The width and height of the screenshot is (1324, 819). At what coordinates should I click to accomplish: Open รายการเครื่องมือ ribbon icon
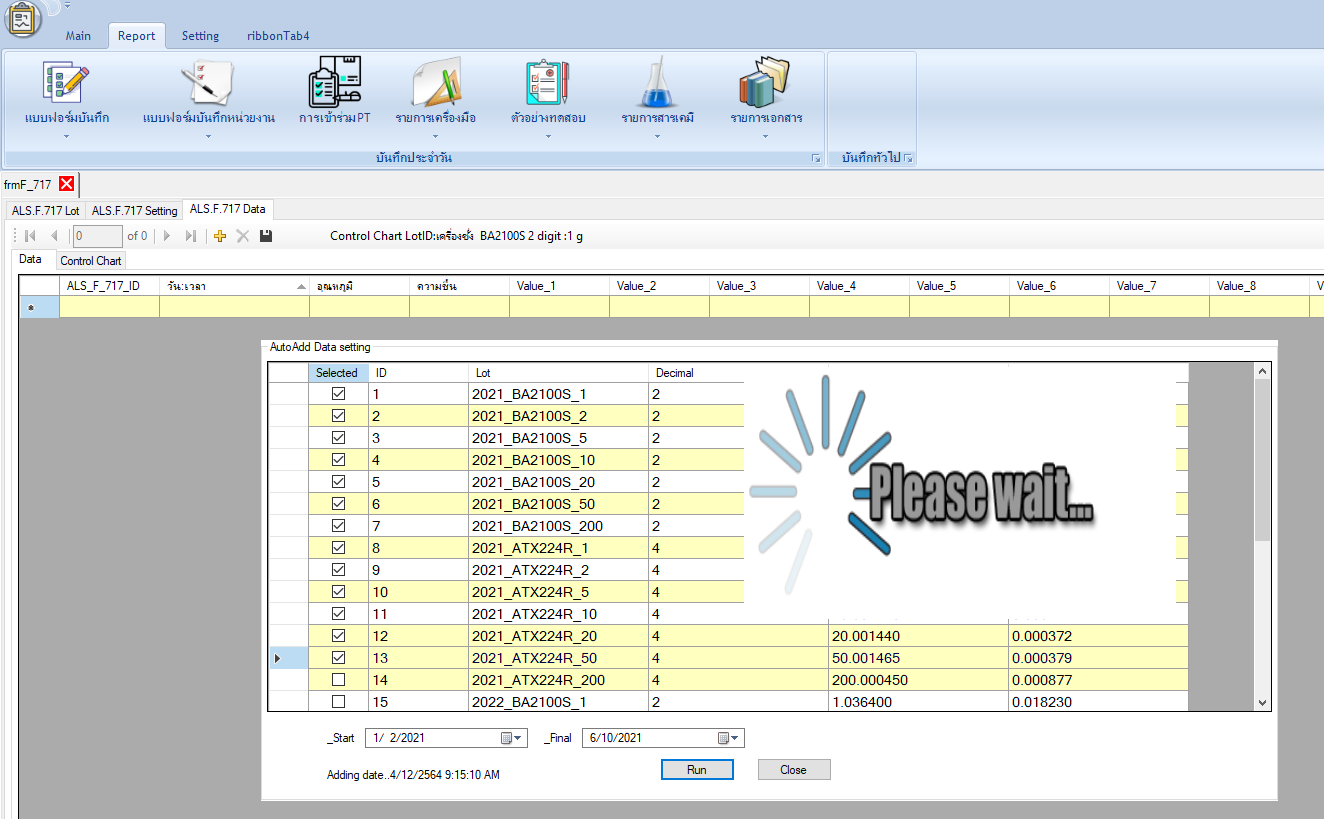[x=435, y=84]
